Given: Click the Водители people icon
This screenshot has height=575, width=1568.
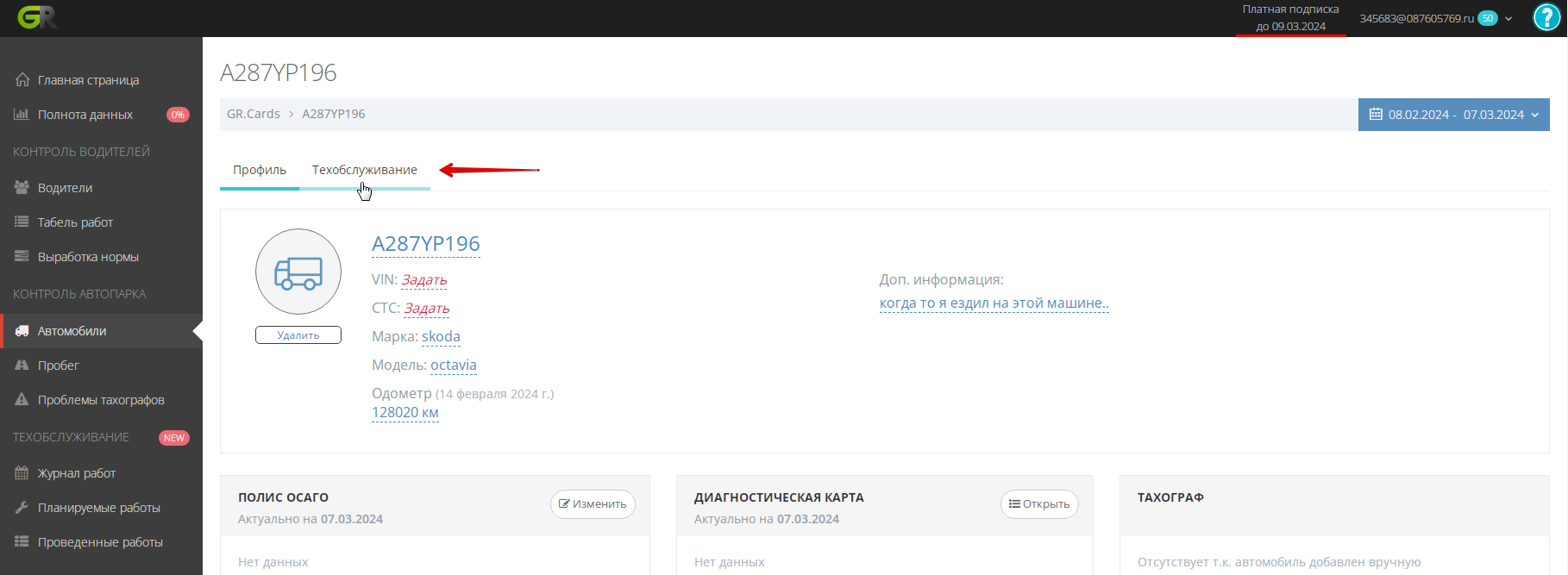Looking at the screenshot, I should [22, 188].
